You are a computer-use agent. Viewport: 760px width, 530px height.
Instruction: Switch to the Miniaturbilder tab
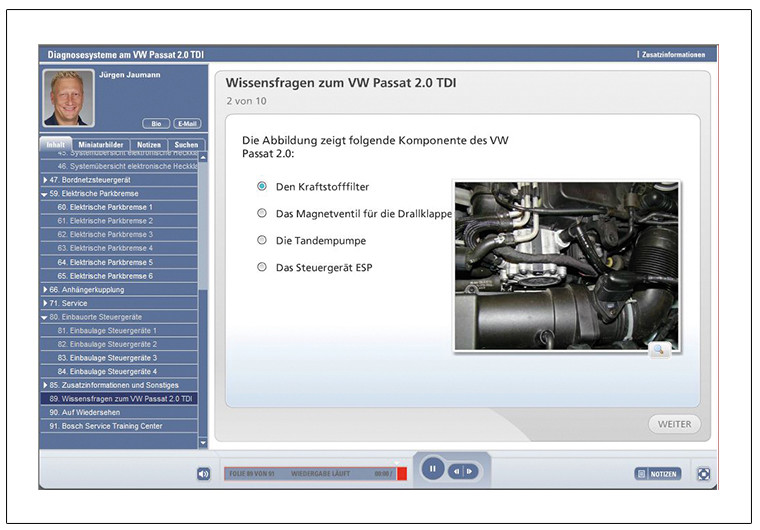[101, 145]
